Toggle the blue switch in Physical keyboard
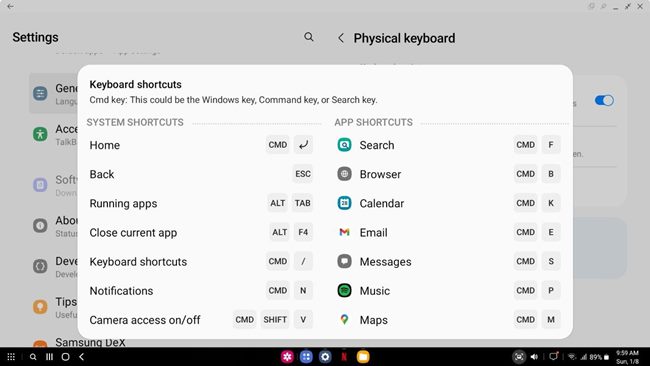This screenshot has width=650, height=366. [x=604, y=100]
